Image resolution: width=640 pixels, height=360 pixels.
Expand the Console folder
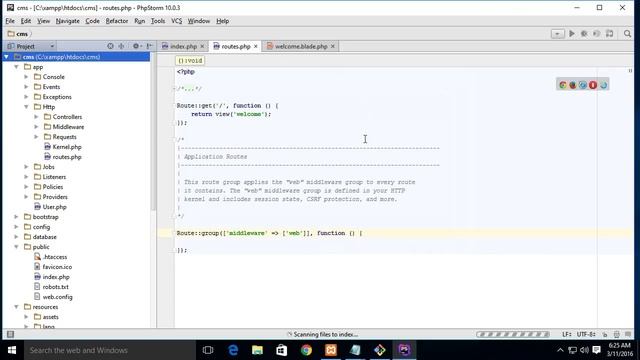pos(26,77)
